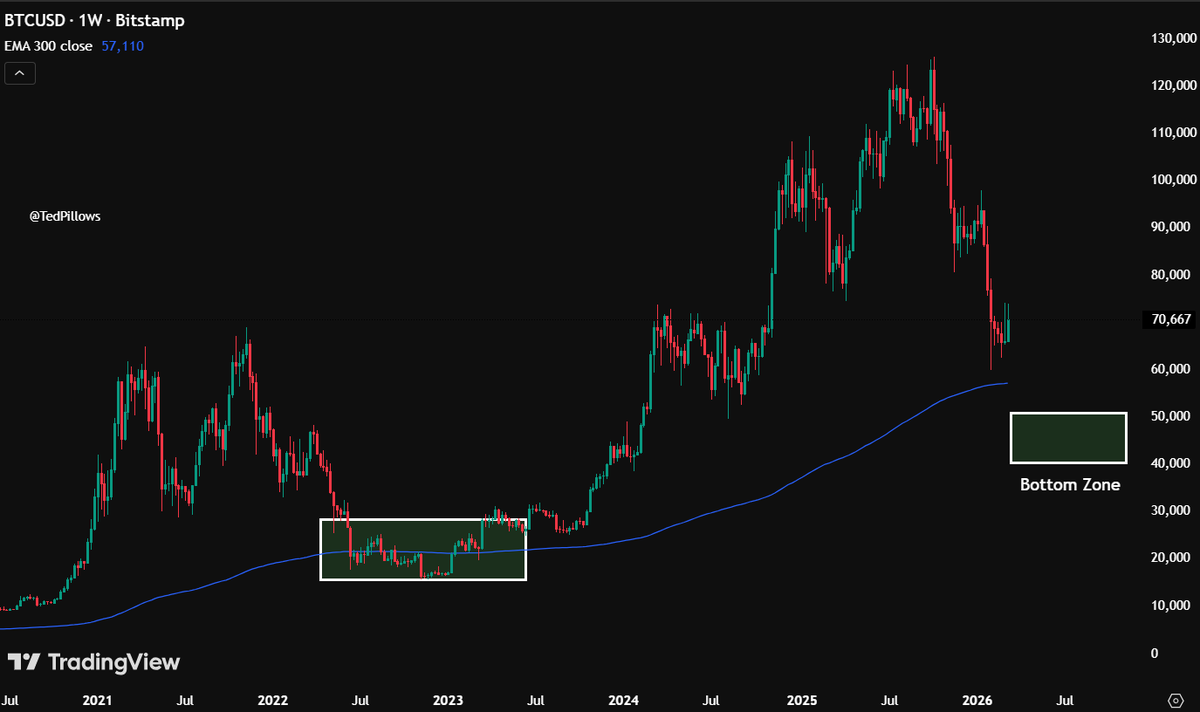This screenshot has width=1200, height=712.
Task: Click the right-side price axis
Action: click(x=1170, y=400)
